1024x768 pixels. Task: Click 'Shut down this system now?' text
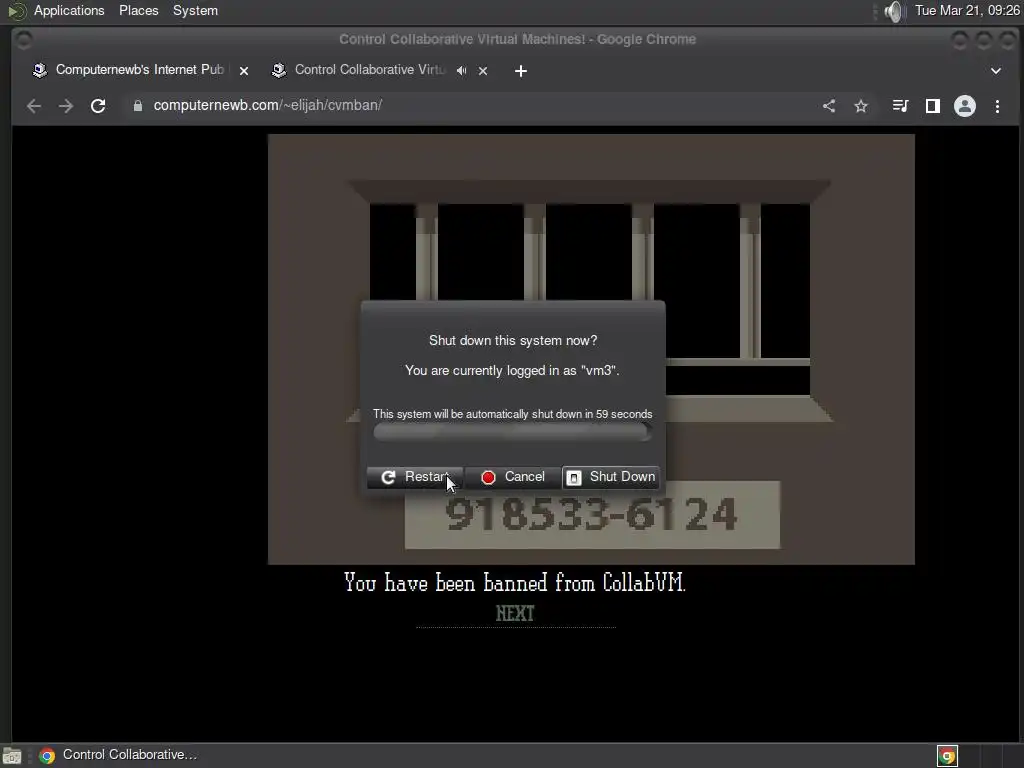513,340
